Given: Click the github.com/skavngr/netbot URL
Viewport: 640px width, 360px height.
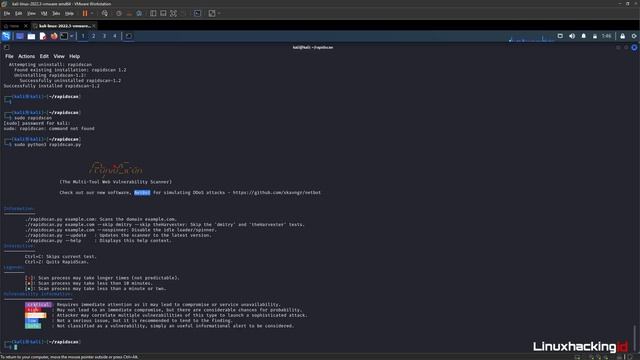Looking at the screenshot, I should point(277,193).
